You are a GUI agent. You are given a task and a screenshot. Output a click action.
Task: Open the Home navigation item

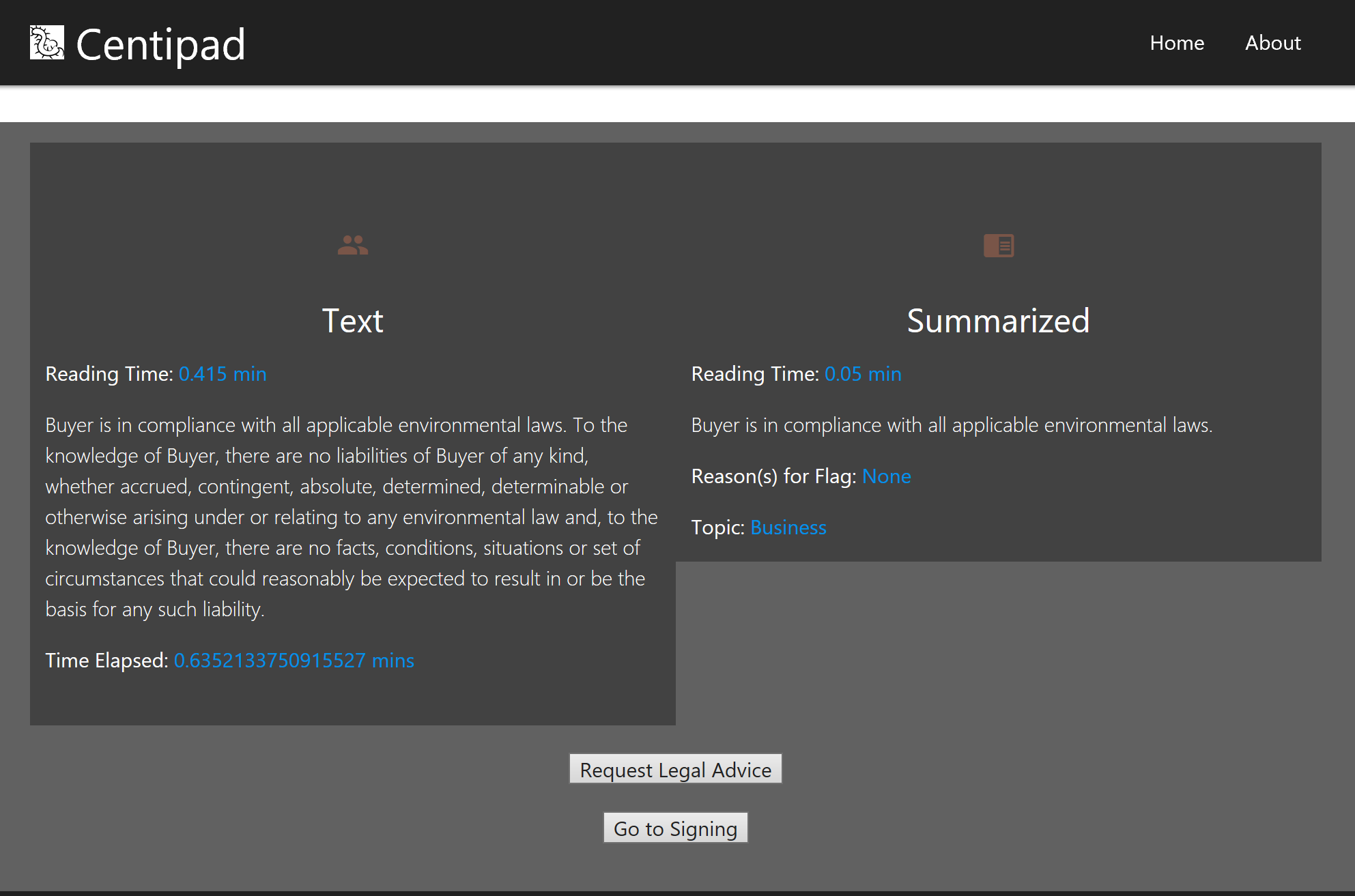[1176, 43]
